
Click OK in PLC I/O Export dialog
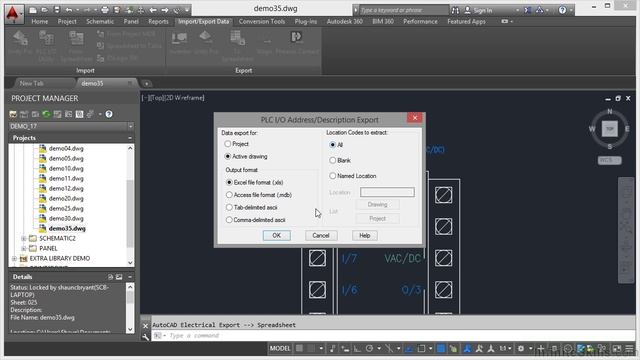tap(277, 236)
